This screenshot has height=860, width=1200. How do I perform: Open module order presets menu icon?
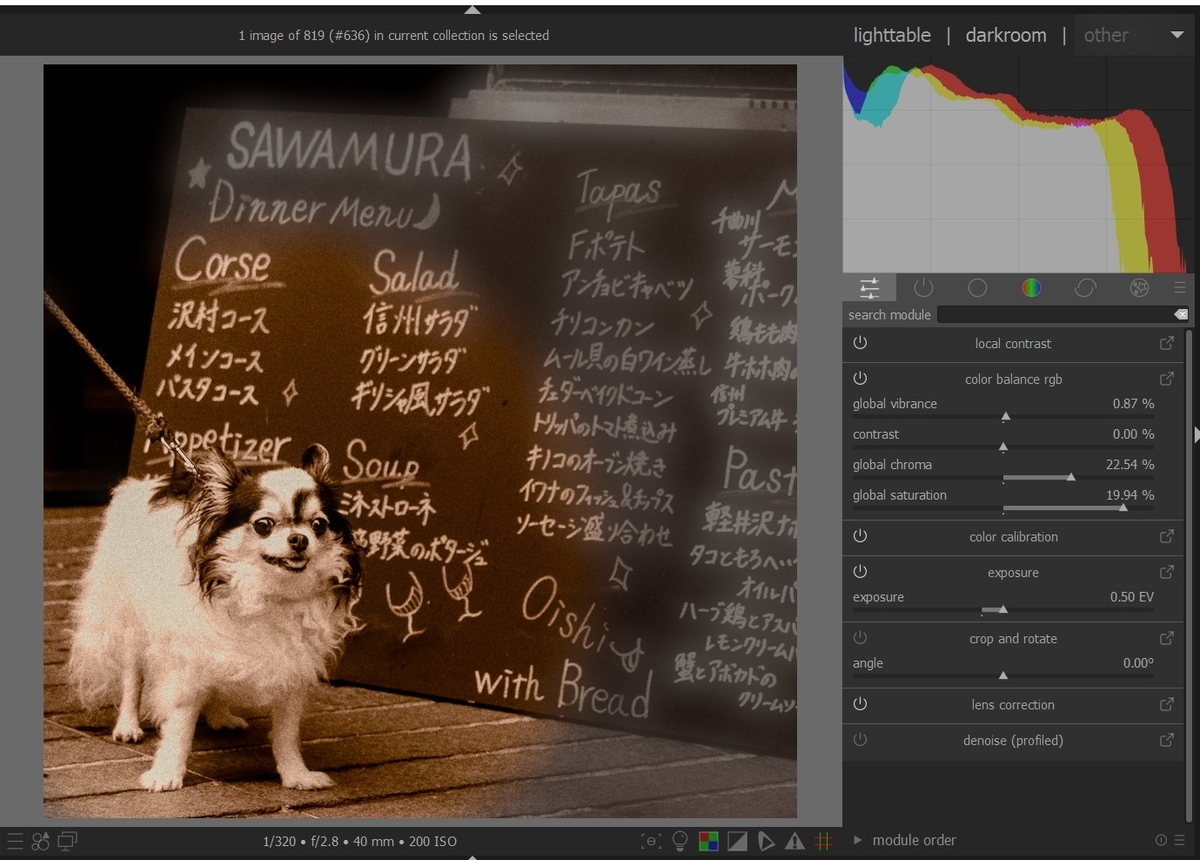(x=1180, y=841)
